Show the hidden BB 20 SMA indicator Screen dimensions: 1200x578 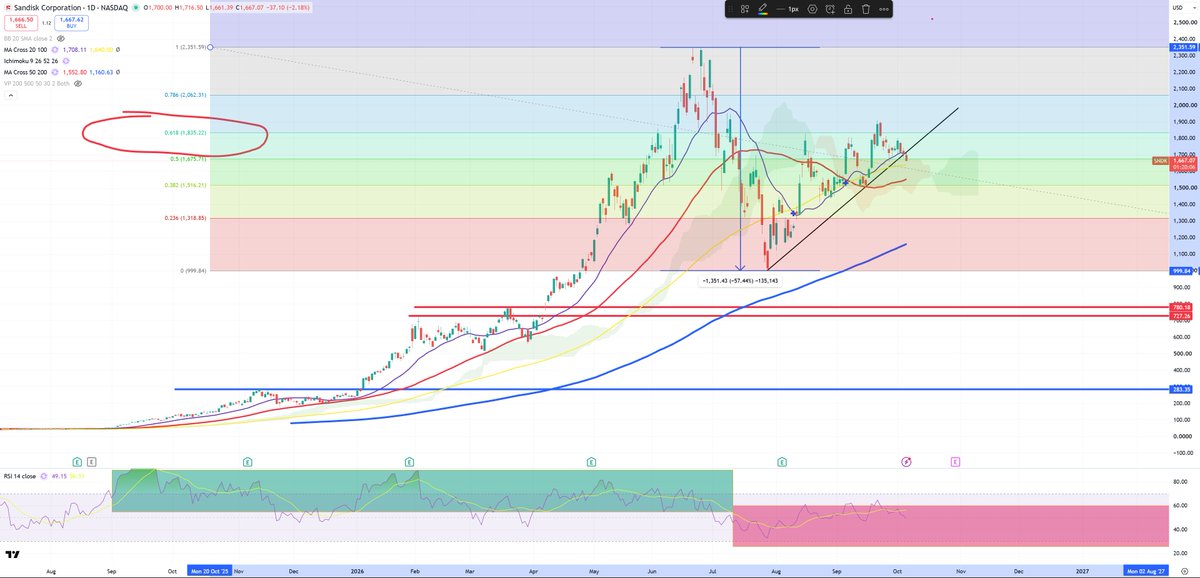(61, 38)
